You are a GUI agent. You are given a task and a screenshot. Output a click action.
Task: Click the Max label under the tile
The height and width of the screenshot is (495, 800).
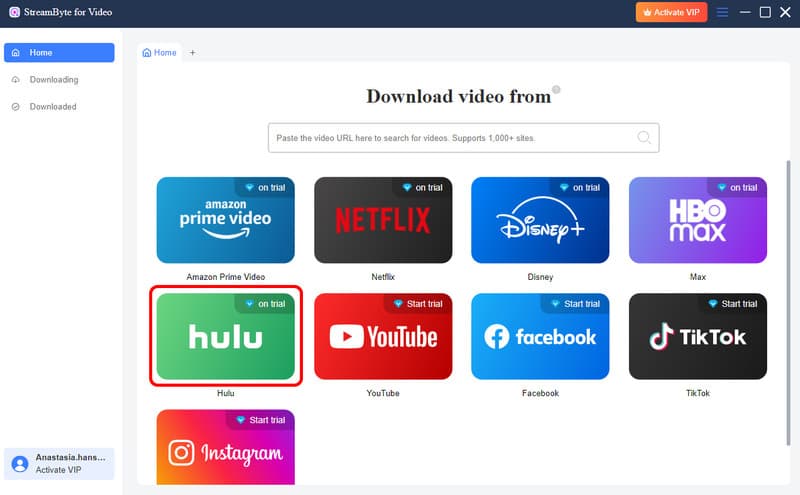coord(697,277)
